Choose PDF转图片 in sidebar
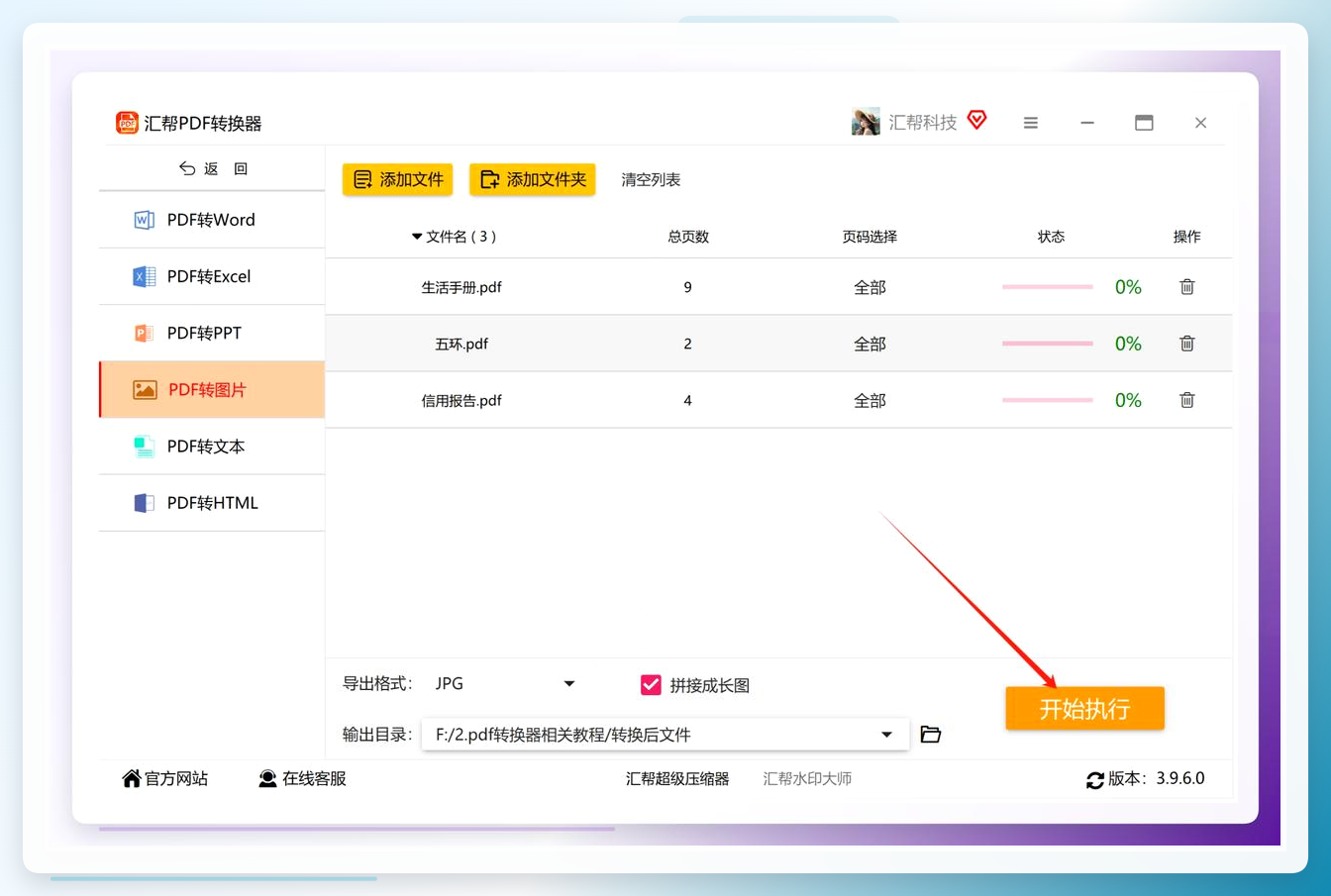 point(212,389)
